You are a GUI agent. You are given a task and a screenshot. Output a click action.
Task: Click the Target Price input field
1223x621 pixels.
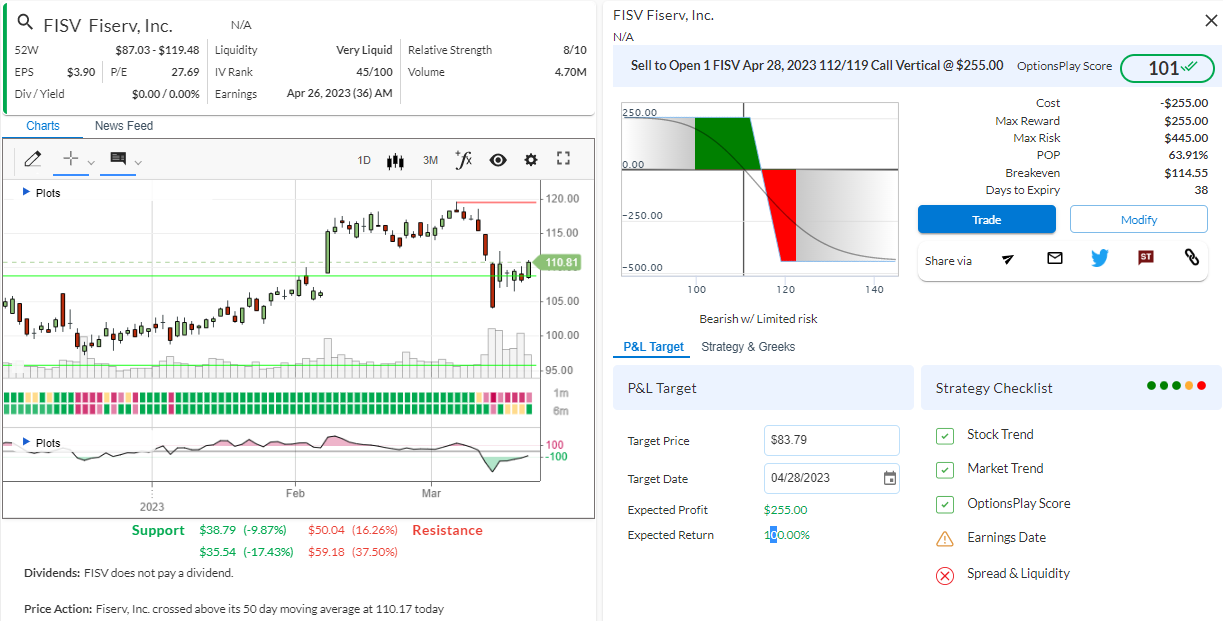[x=832, y=440]
